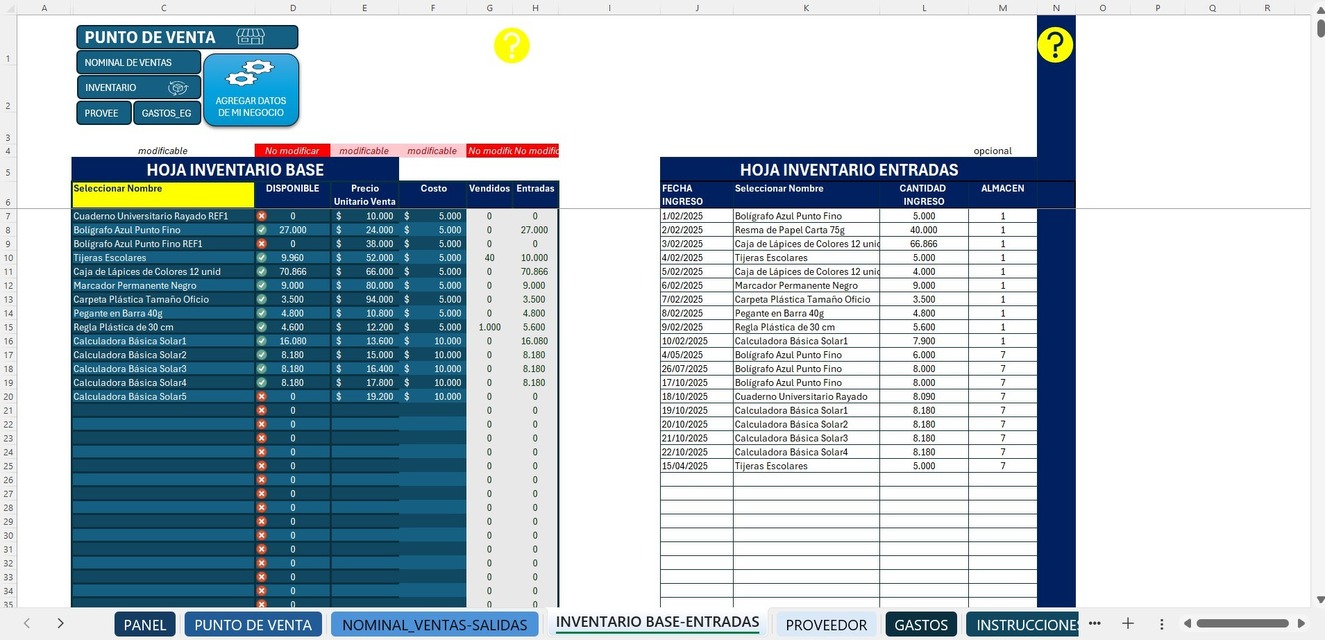Click the PROVEE button
This screenshot has width=1325, height=640.
pos(104,113)
